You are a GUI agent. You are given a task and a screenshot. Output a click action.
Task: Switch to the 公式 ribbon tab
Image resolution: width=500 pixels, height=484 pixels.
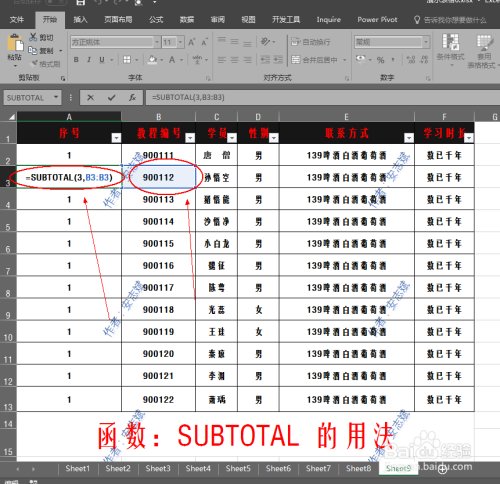coord(156,20)
